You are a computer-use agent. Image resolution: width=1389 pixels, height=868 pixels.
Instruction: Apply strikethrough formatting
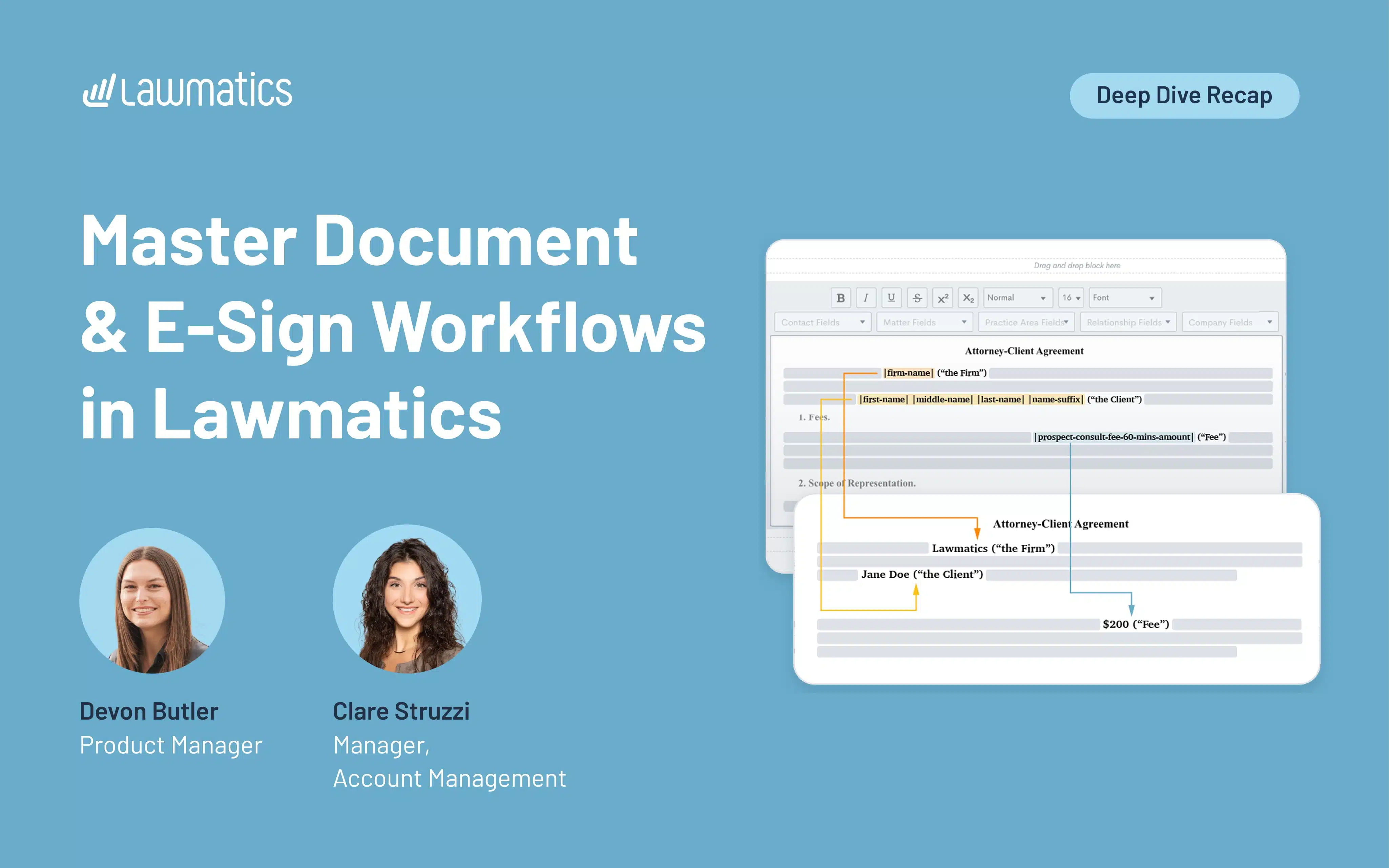(x=917, y=298)
